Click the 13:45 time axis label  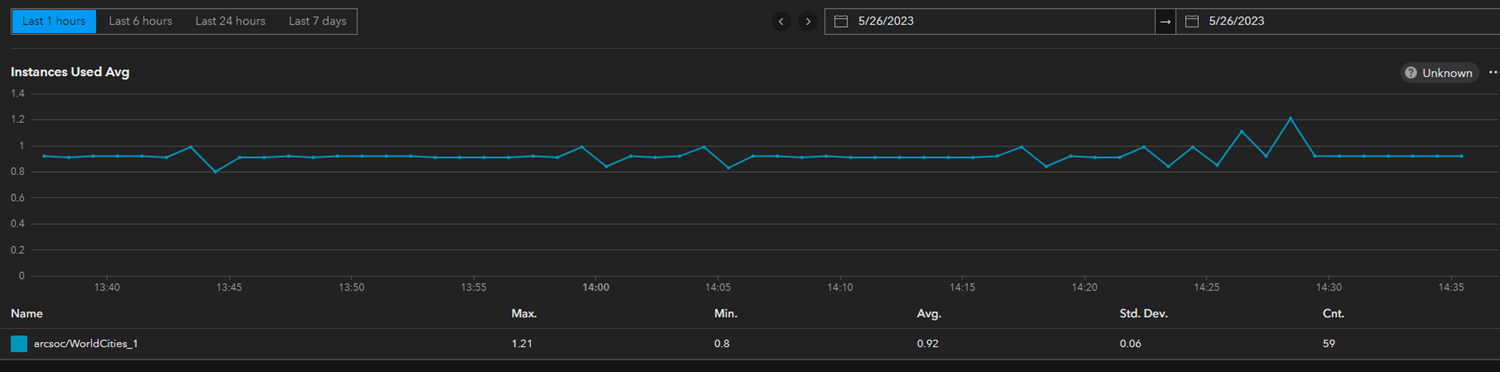point(229,287)
